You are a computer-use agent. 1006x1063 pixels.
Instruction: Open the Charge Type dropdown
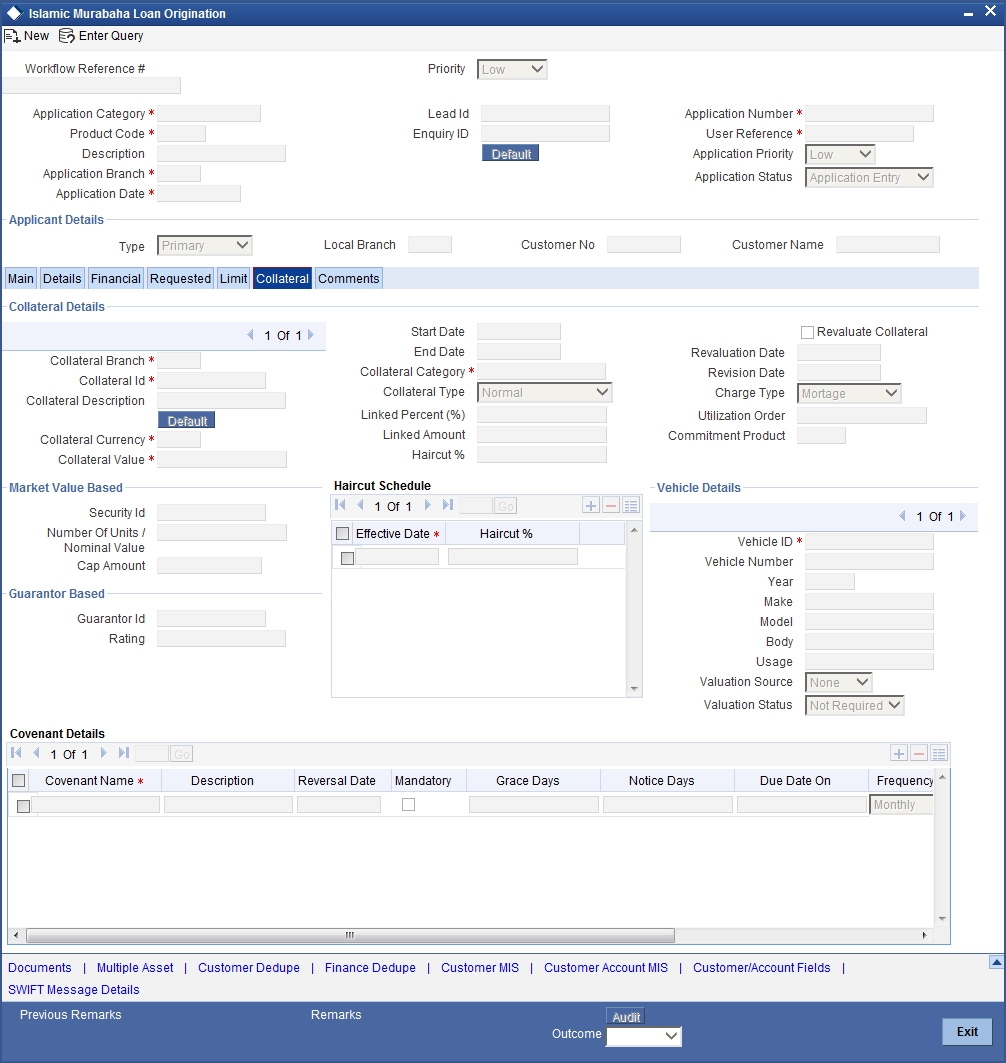coord(849,393)
